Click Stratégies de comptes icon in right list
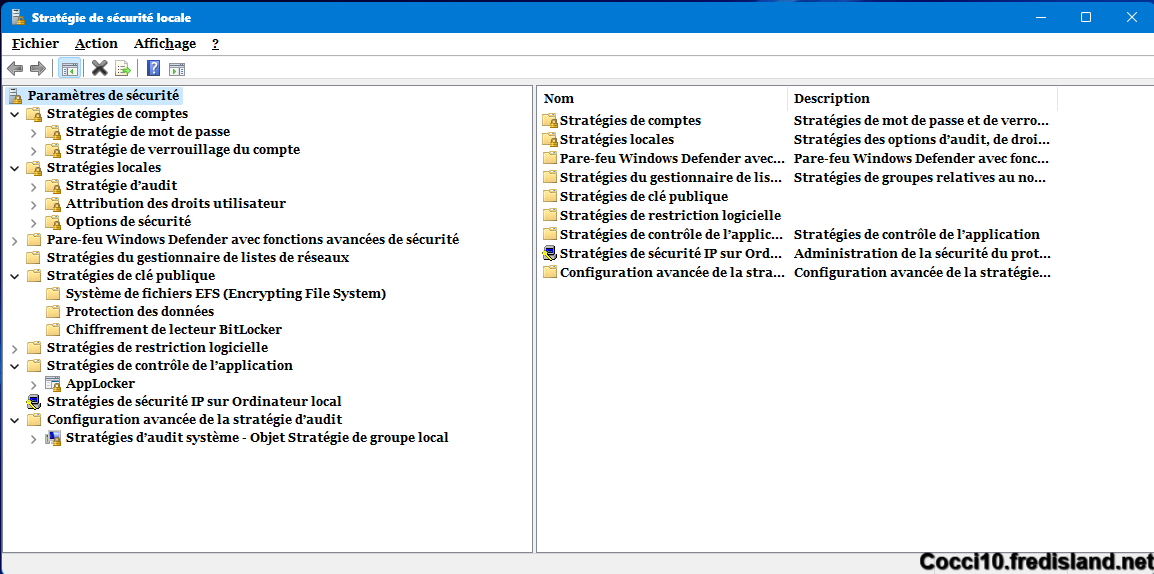 551,120
